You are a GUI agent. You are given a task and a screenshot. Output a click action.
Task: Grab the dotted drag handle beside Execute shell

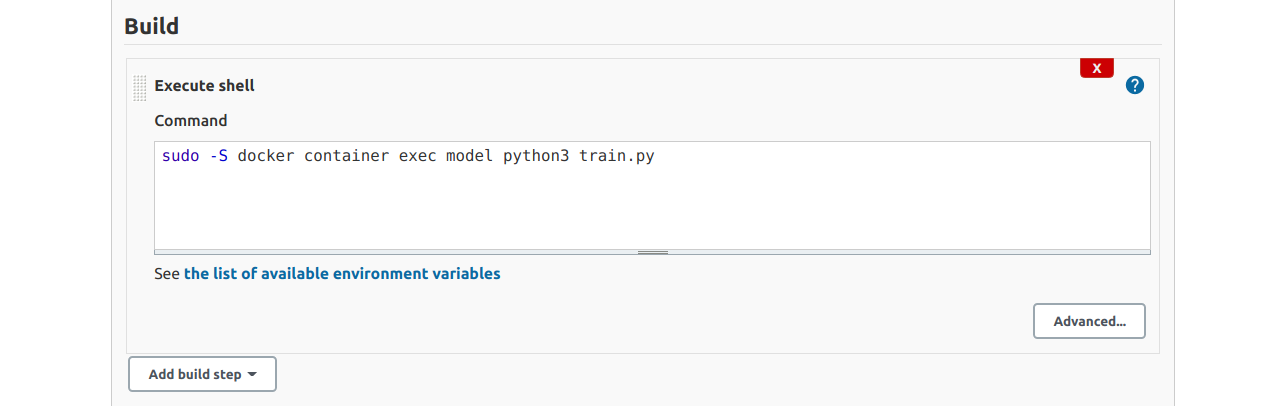pyautogui.click(x=140, y=88)
